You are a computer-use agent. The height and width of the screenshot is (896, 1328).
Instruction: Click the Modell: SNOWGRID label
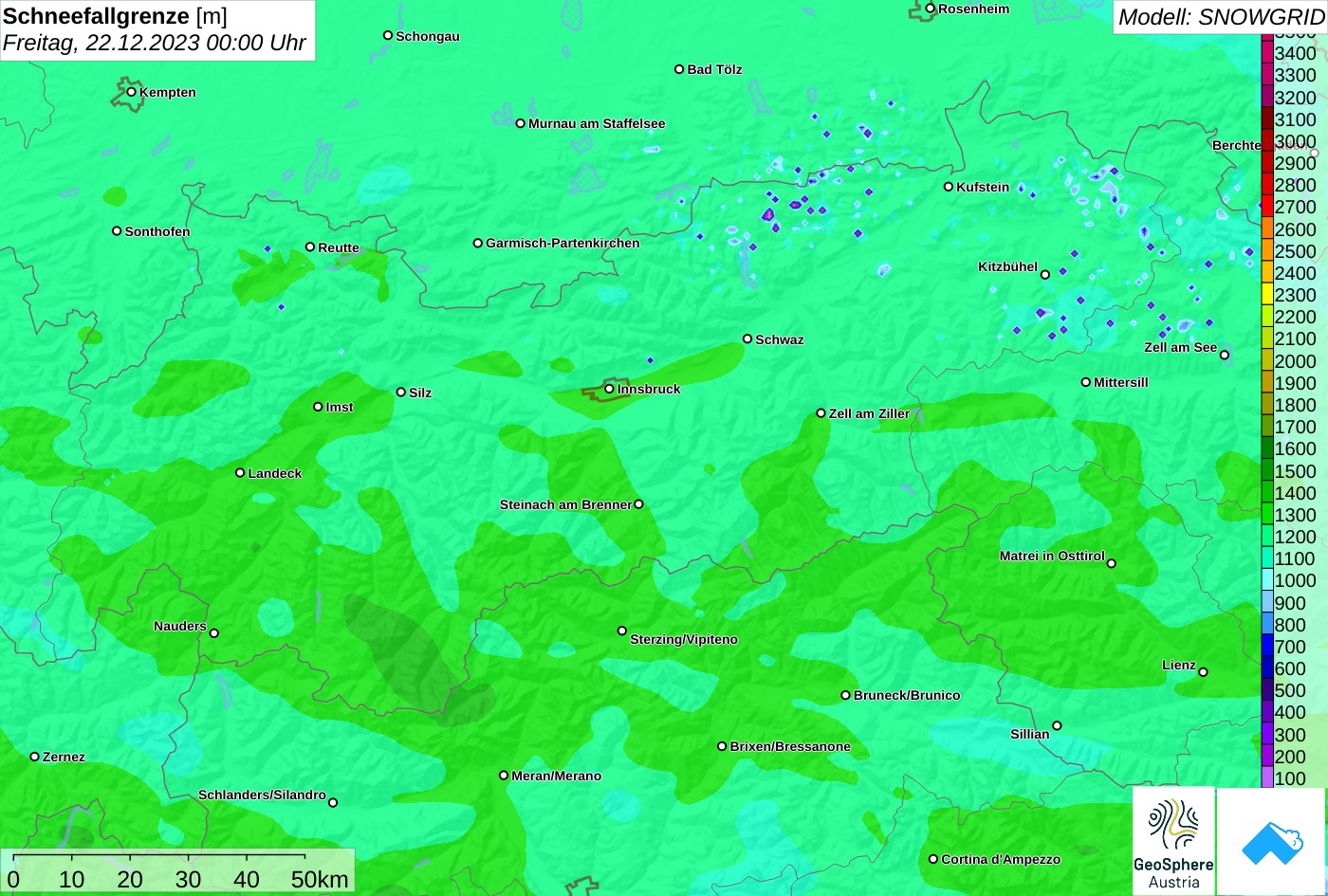point(1221,16)
